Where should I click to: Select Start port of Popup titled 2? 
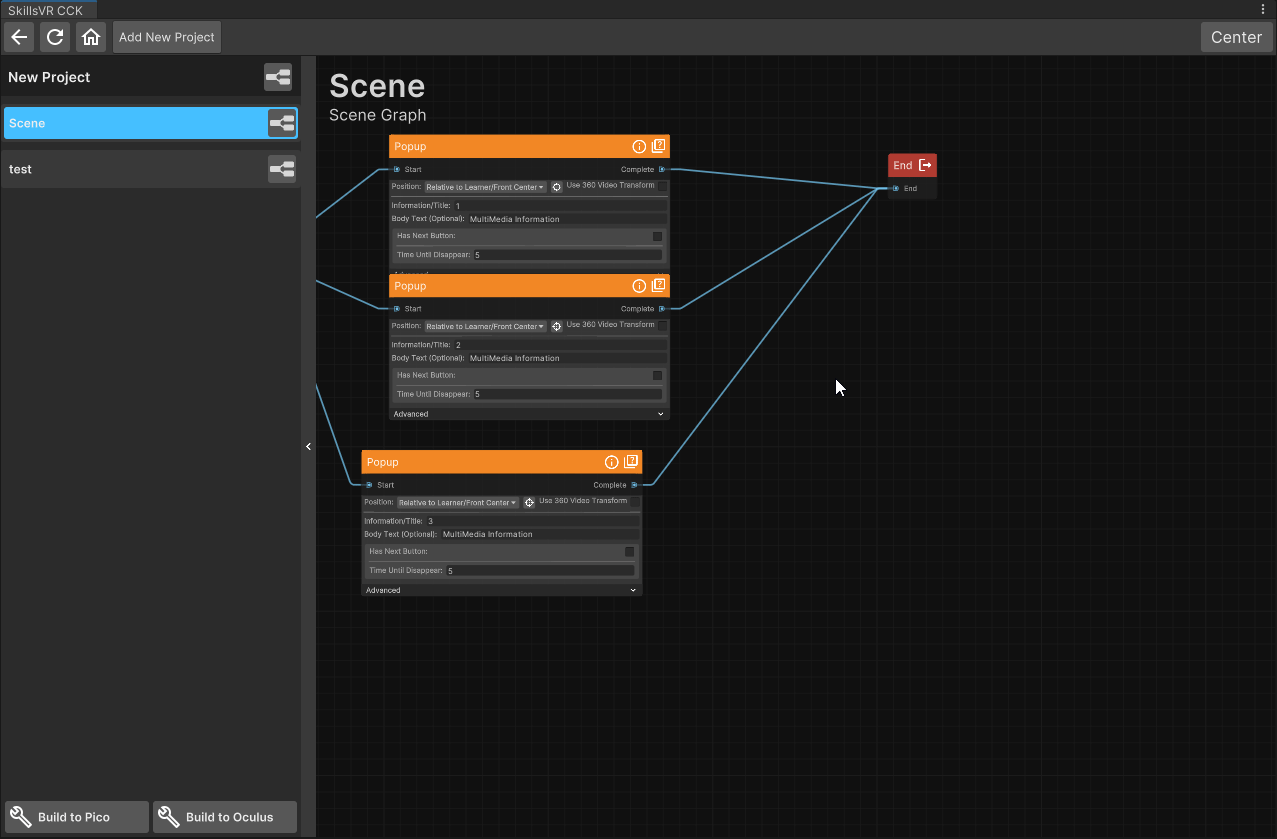[397, 309]
